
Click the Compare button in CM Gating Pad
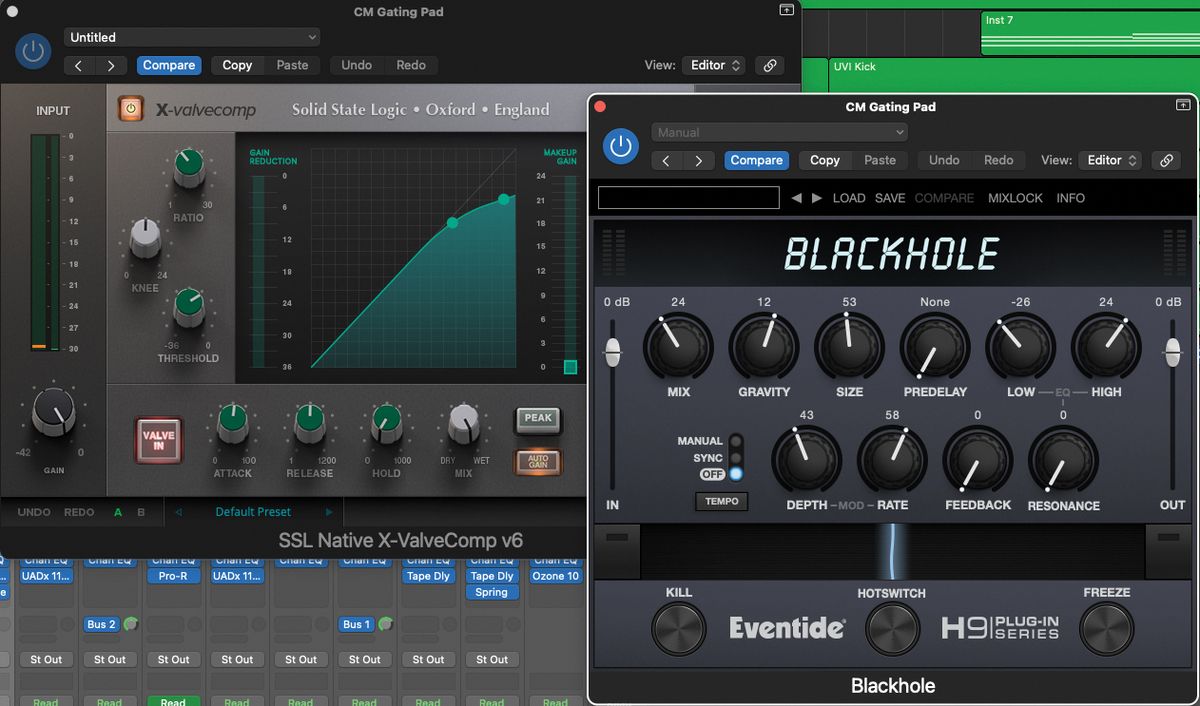pyautogui.click(x=756, y=160)
